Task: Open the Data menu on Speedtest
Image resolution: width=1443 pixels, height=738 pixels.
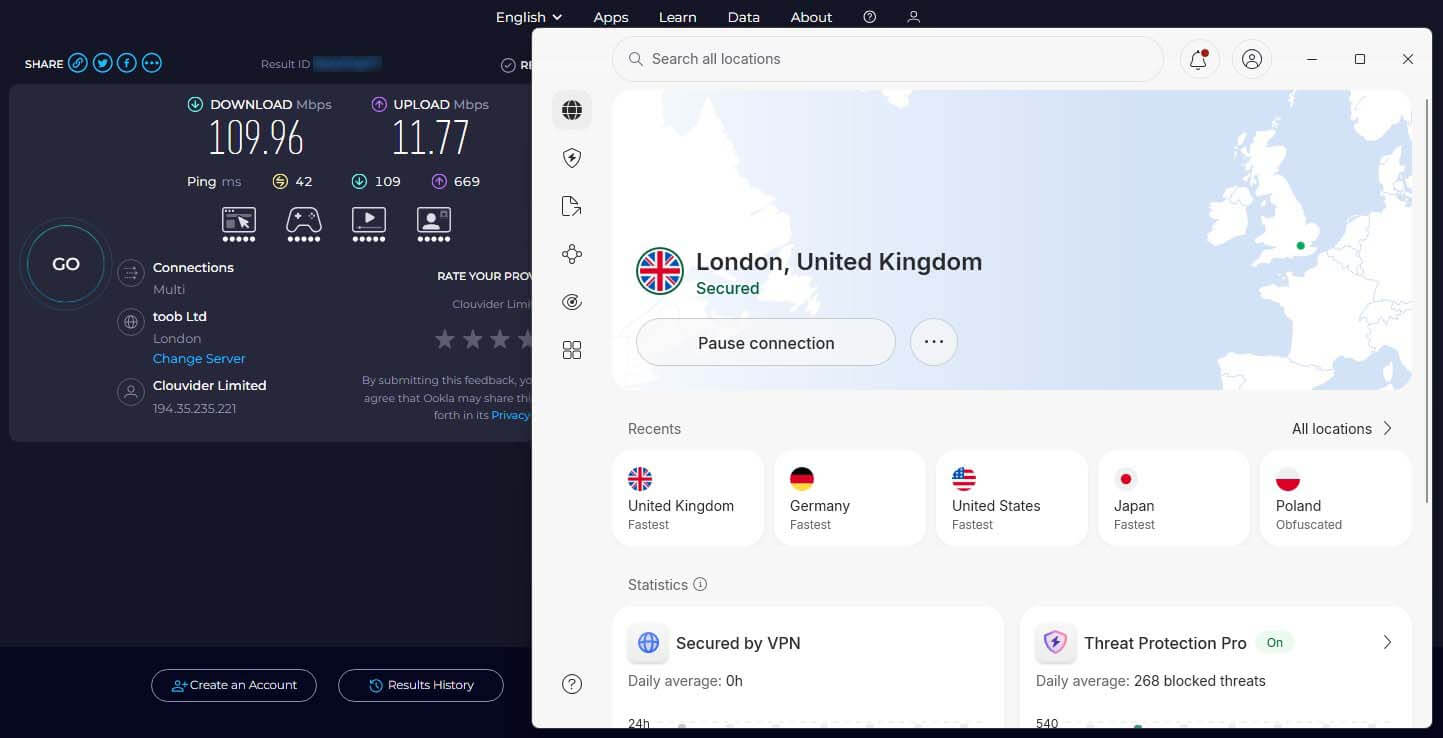Action: pos(744,17)
